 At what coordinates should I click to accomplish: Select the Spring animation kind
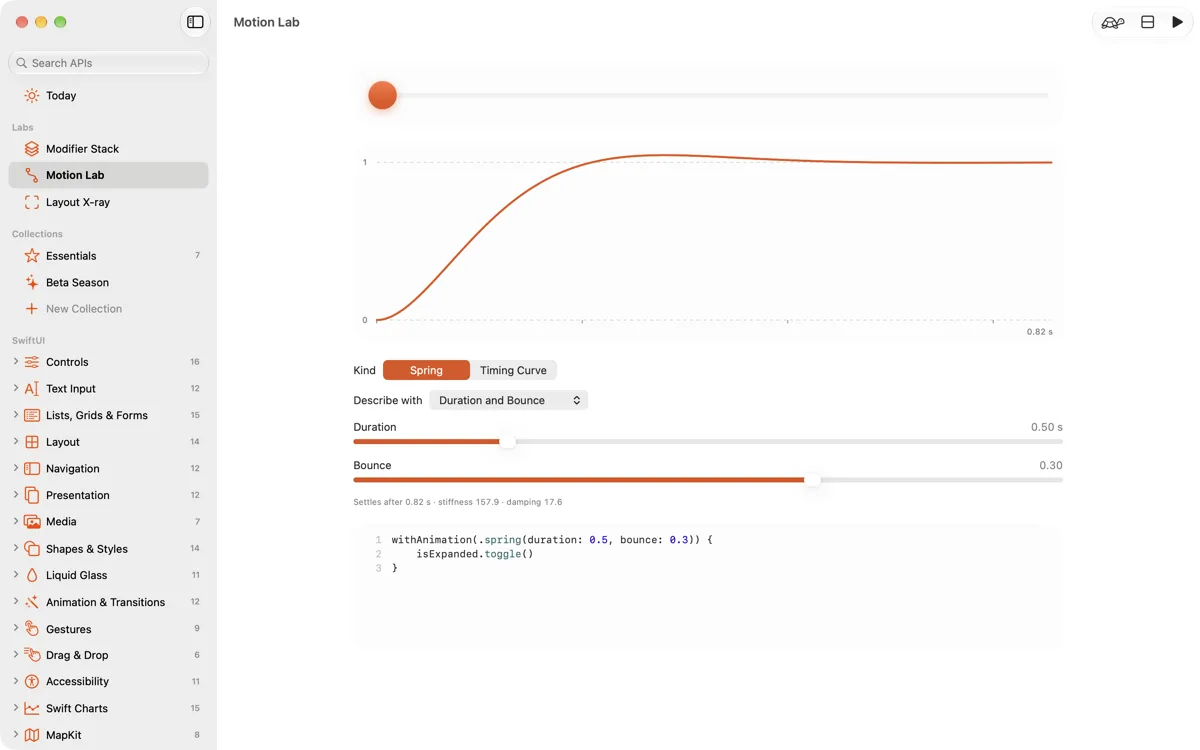click(426, 370)
